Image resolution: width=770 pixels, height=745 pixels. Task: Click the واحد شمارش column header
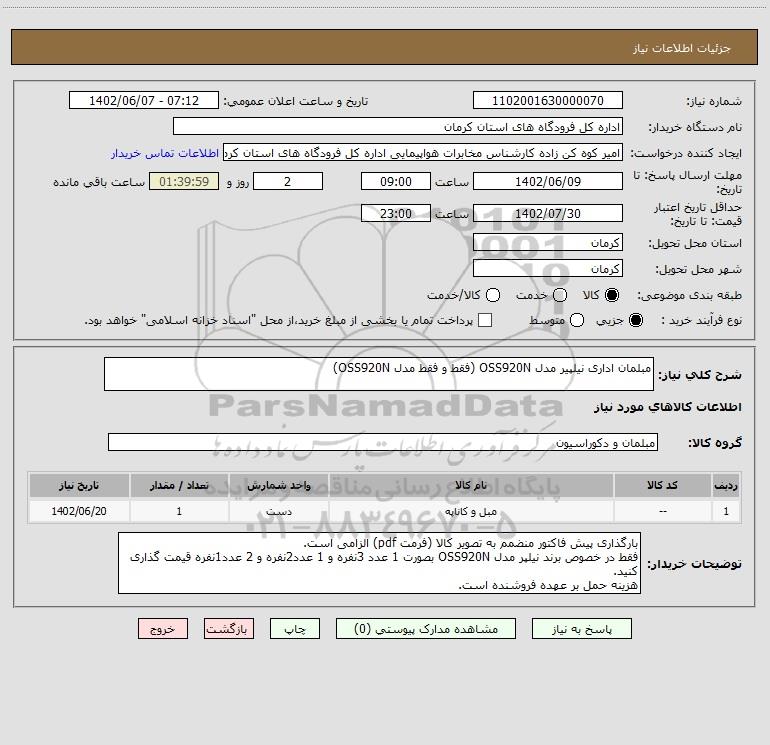click(278, 485)
